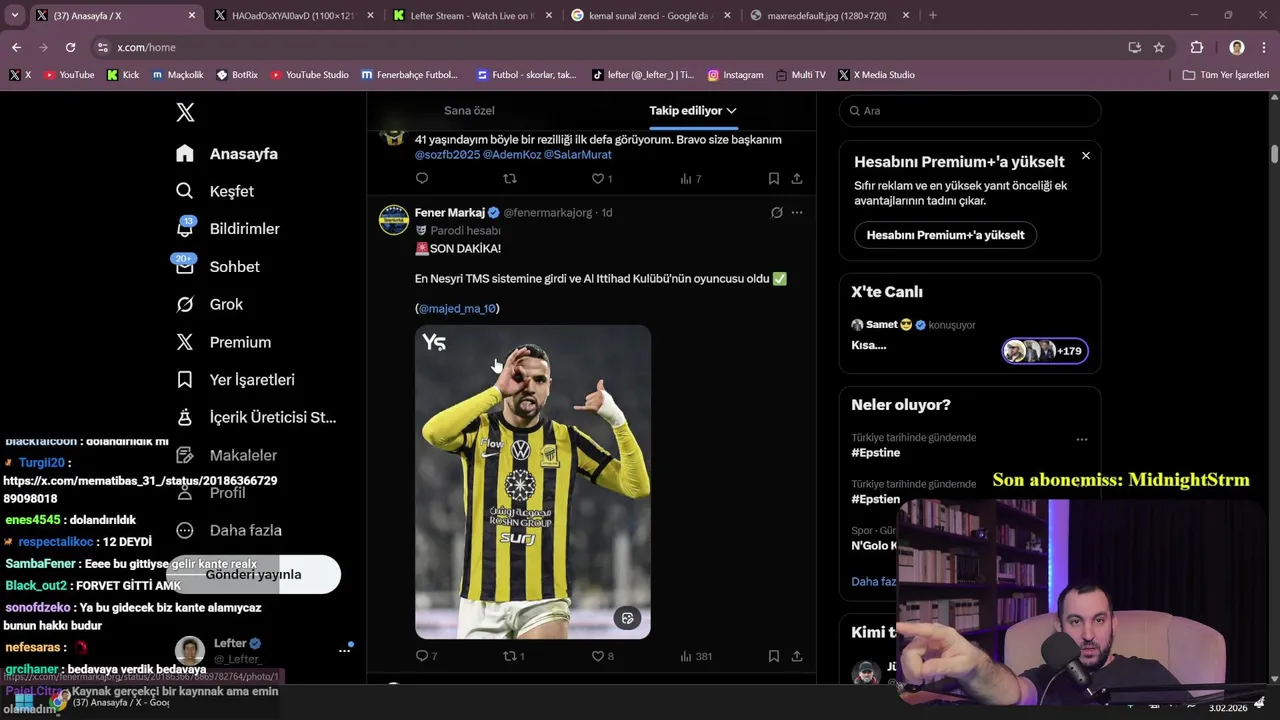Screen dimensions: 1280x720
Task: Open a new browser tab
Action: [933, 15]
